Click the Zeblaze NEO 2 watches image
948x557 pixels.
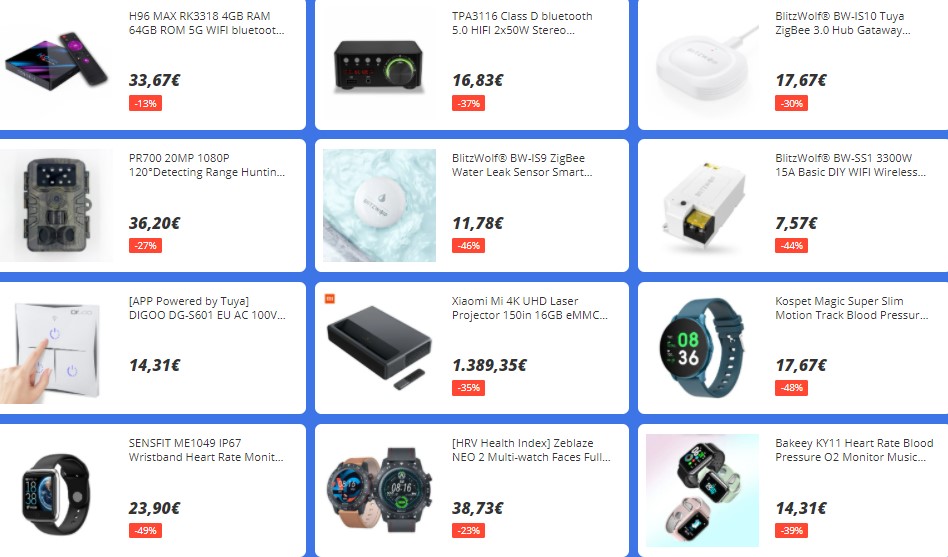(379, 490)
